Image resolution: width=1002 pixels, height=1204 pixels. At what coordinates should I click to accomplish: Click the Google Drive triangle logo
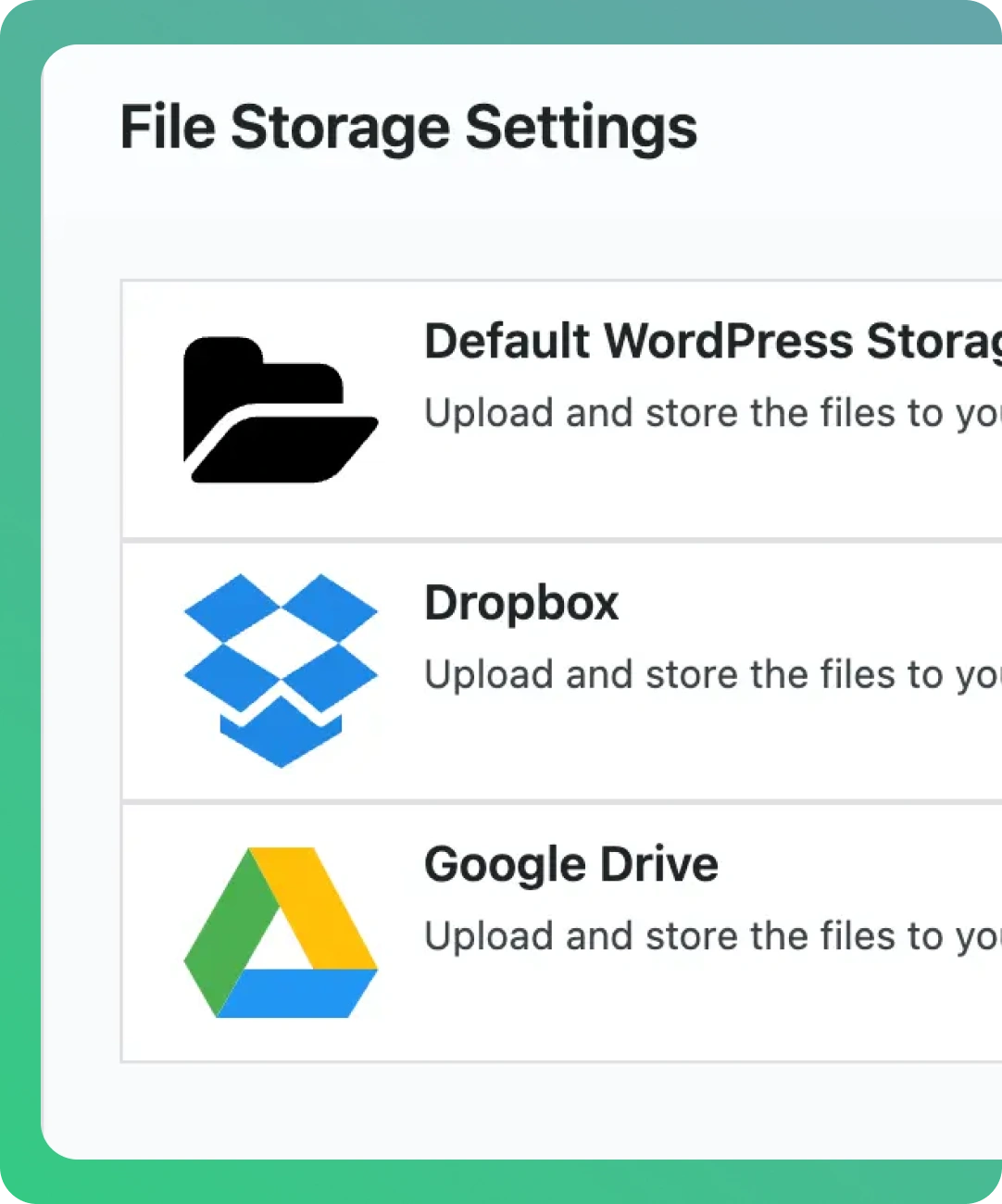[281, 933]
